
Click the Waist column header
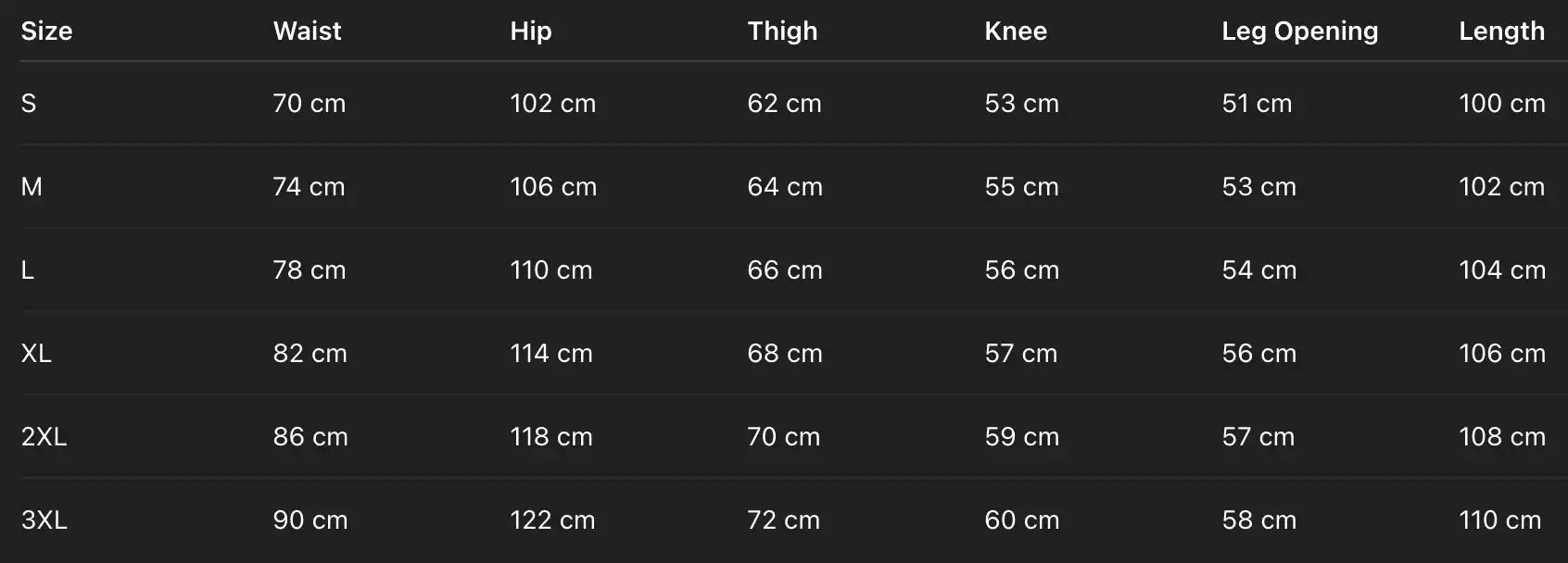pos(307,31)
